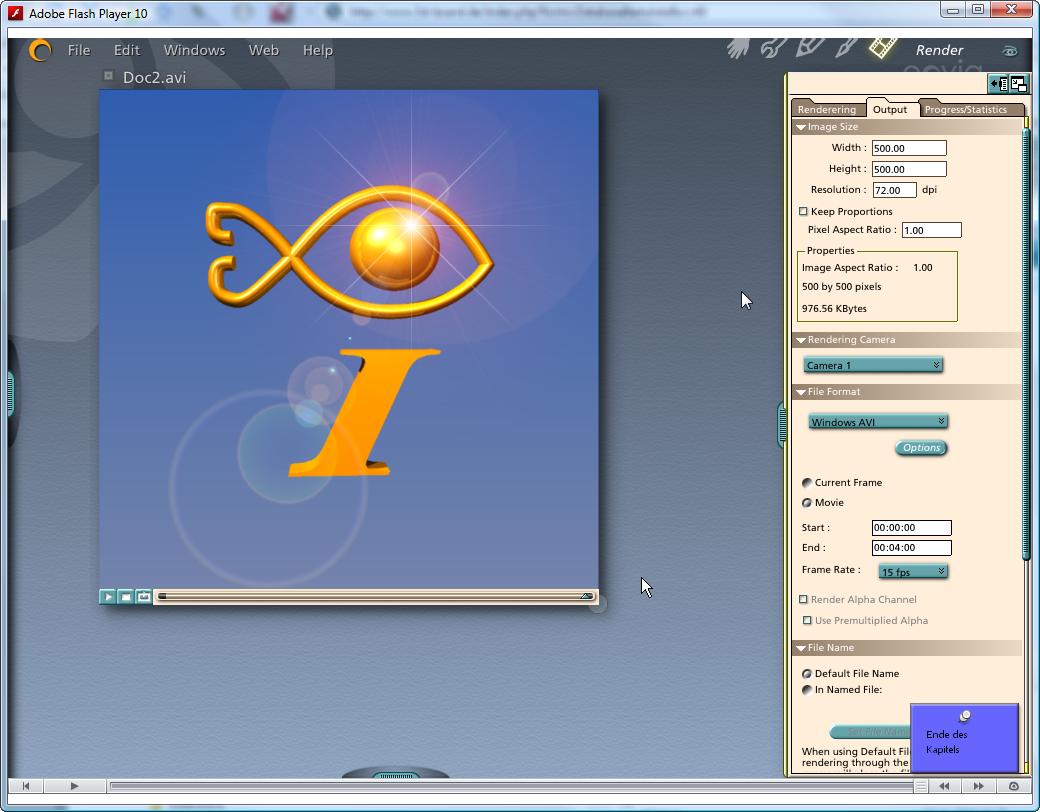Click the Start time input field
The image size is (1040, 812).
[x=911, y=527]
